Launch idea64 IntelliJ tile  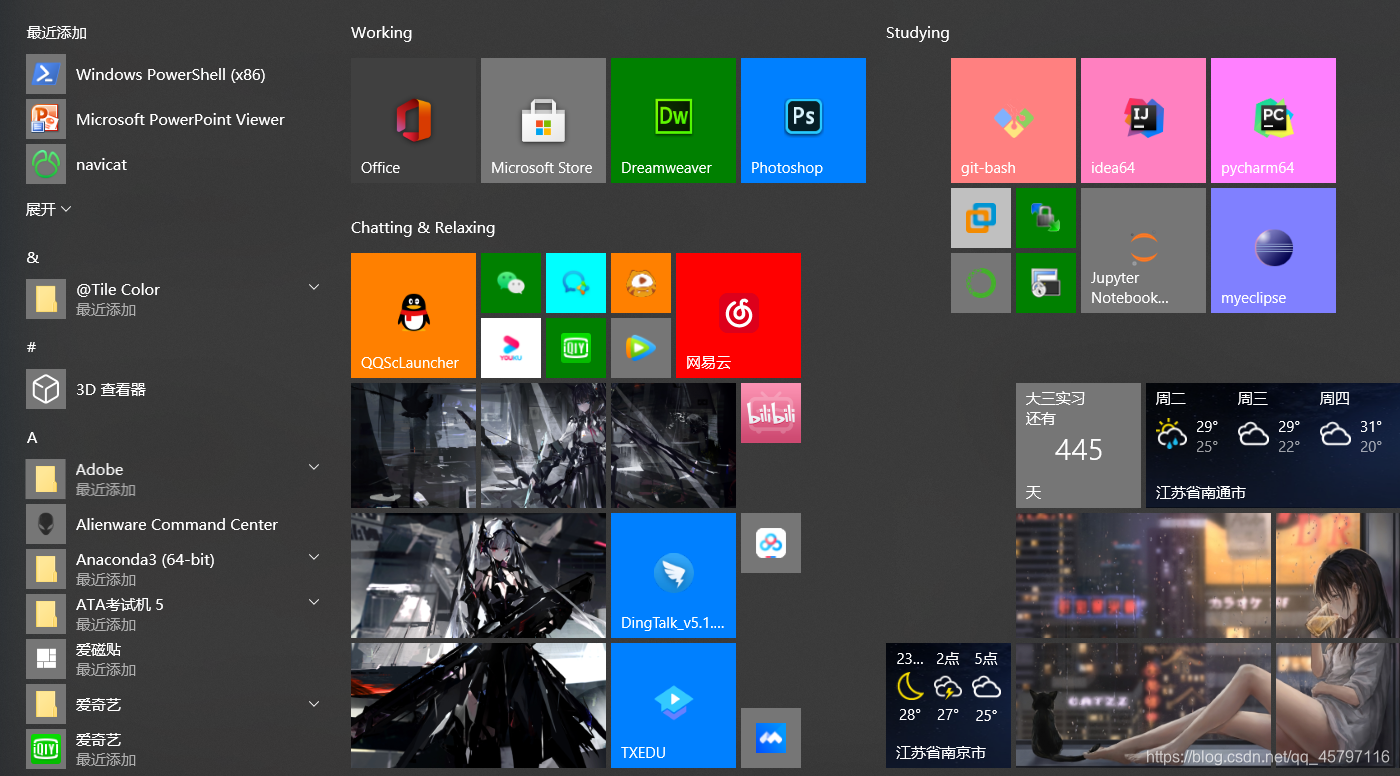(x=1143, y=120)
